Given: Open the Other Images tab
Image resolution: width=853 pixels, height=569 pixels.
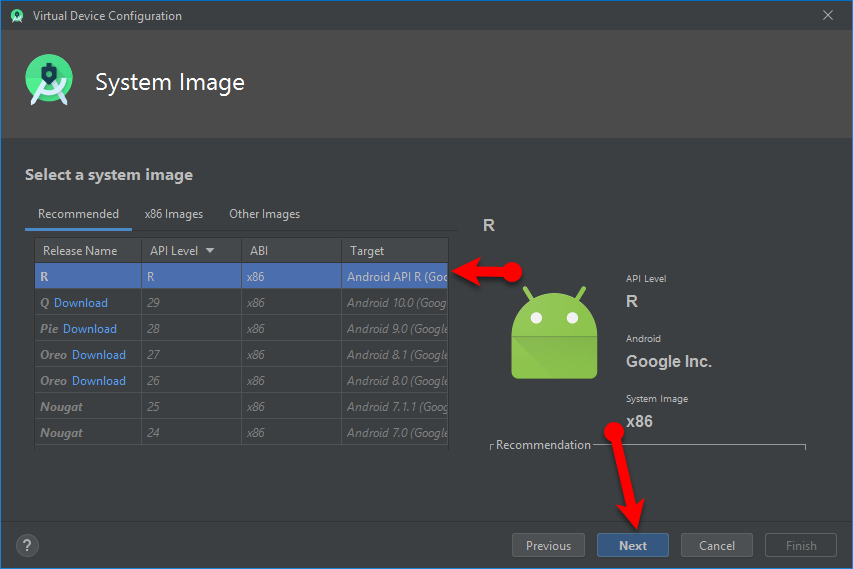Looking at the screenshot, I should click(264, 214).
